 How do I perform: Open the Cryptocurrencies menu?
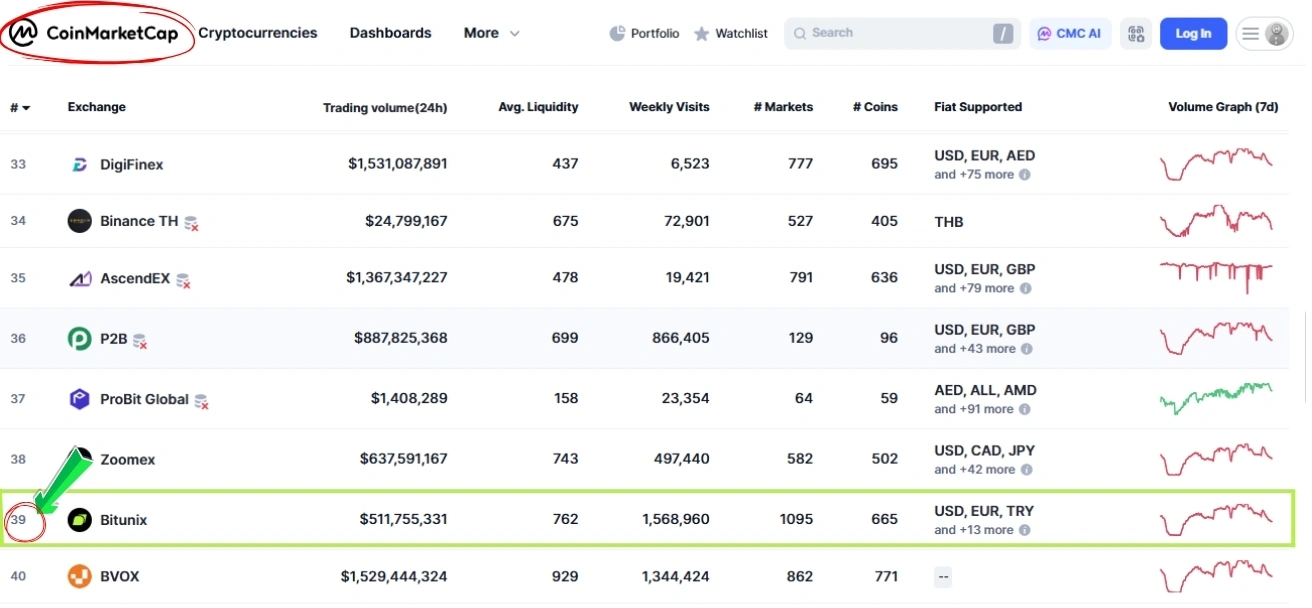(x=258, y=33)
